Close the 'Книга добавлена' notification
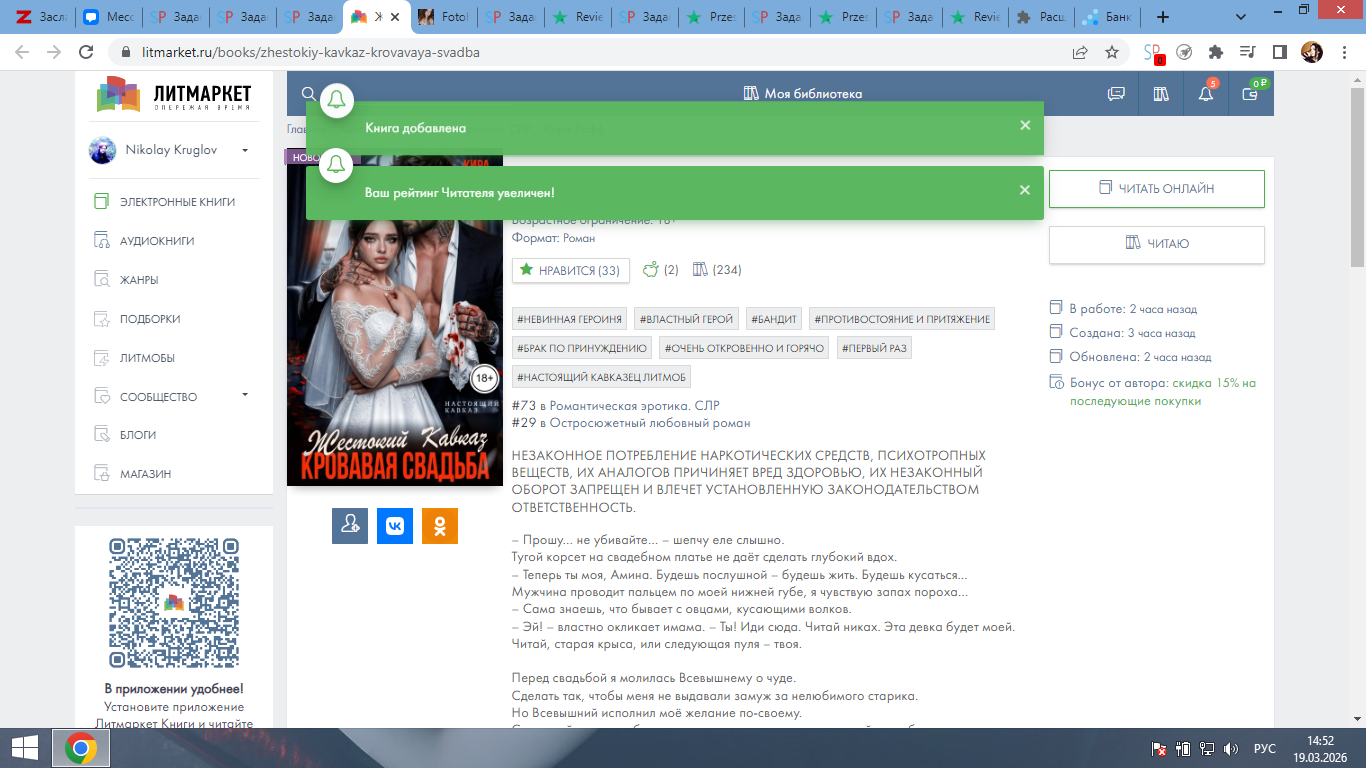The width and height of the screenshot is (1366, 768). click(1025, 126)
